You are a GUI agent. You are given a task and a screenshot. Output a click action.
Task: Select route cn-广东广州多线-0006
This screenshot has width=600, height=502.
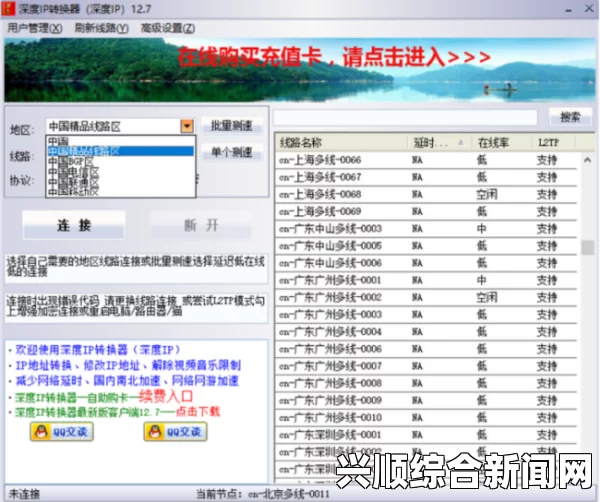click(x=426, y=349)
